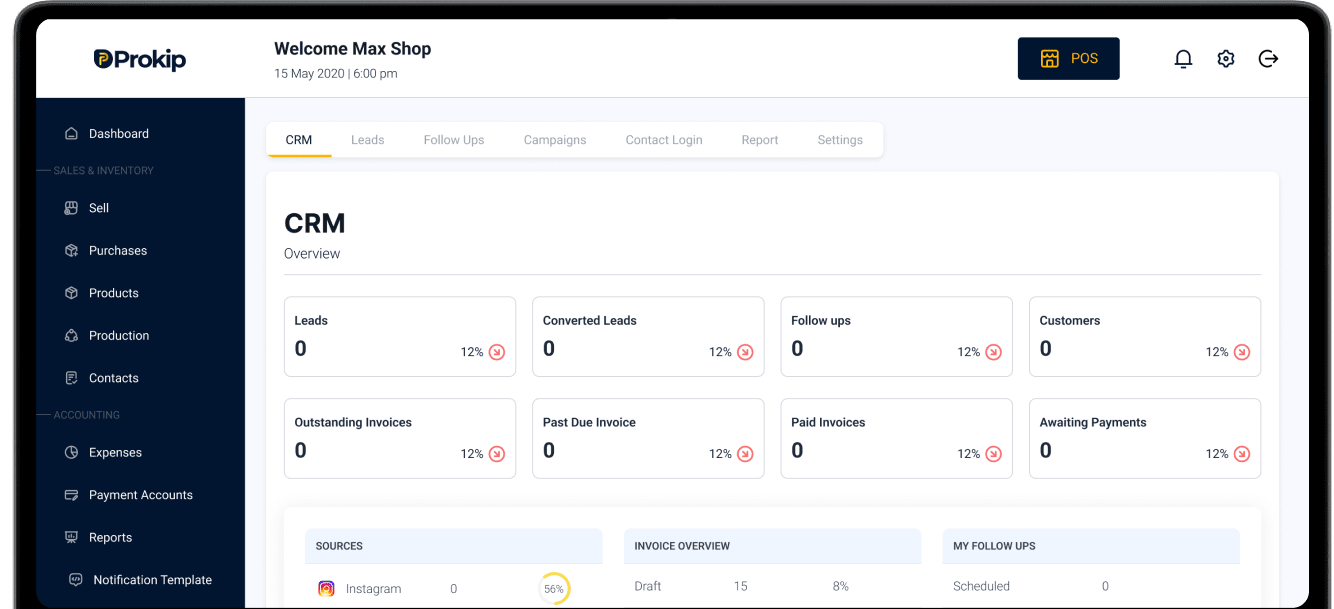Click the logout arrow icon
The height and width of the screenshot is (609, 1334).
pos(1268,59)
